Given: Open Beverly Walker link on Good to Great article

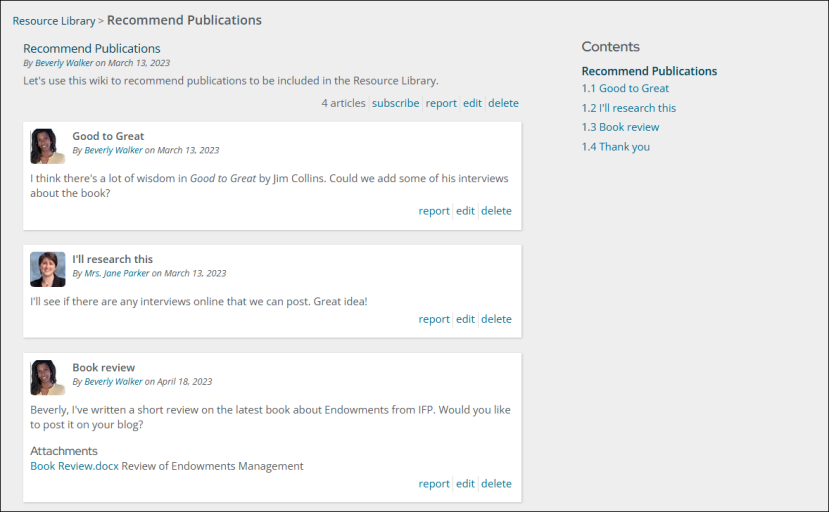Looking at the screenshot, I should (x=113, y=150).
